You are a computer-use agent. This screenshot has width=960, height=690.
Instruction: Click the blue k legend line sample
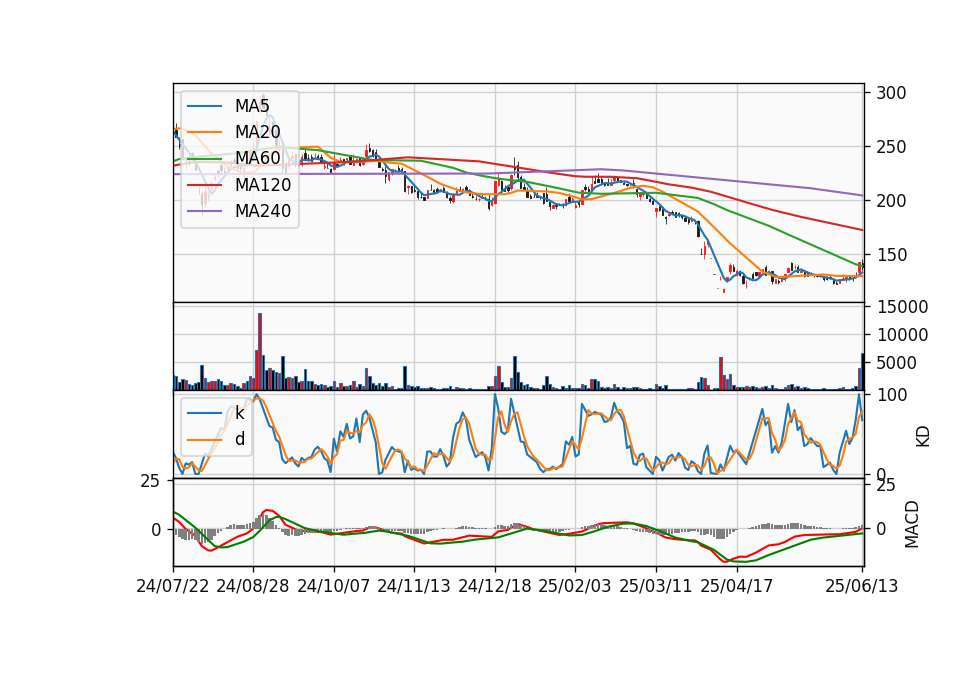click(204, 413)
